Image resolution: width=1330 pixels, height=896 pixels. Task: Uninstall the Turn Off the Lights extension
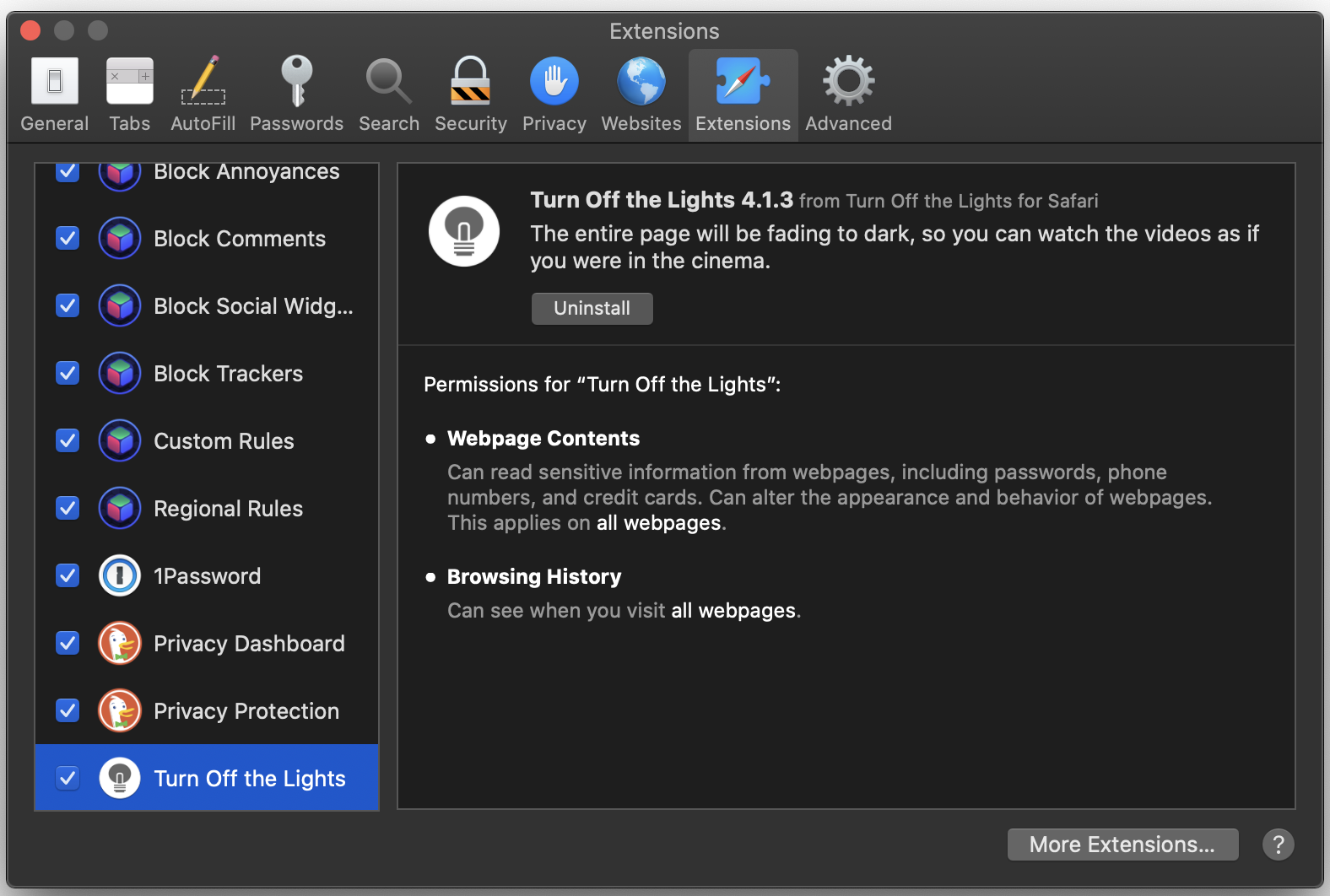592,308
